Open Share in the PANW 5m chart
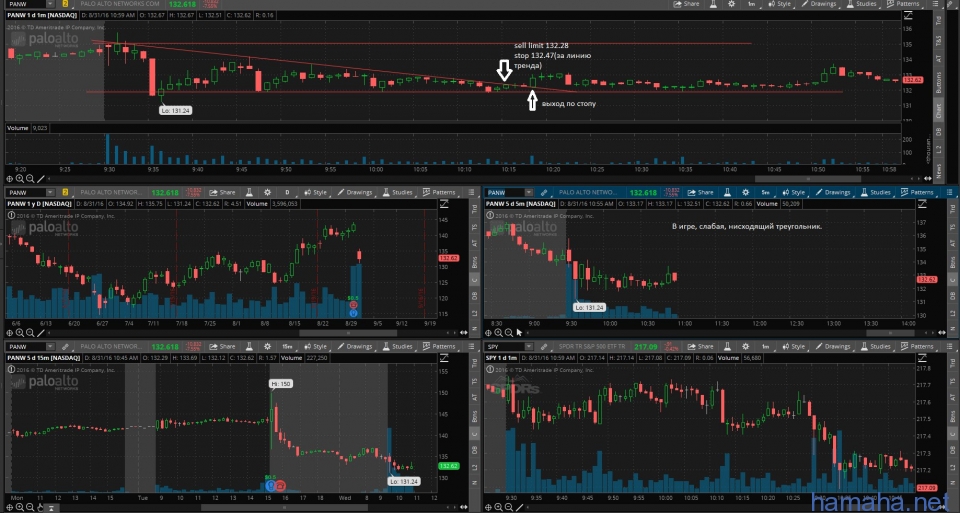This screenshot has height=513, width=960. coord(700,192)
